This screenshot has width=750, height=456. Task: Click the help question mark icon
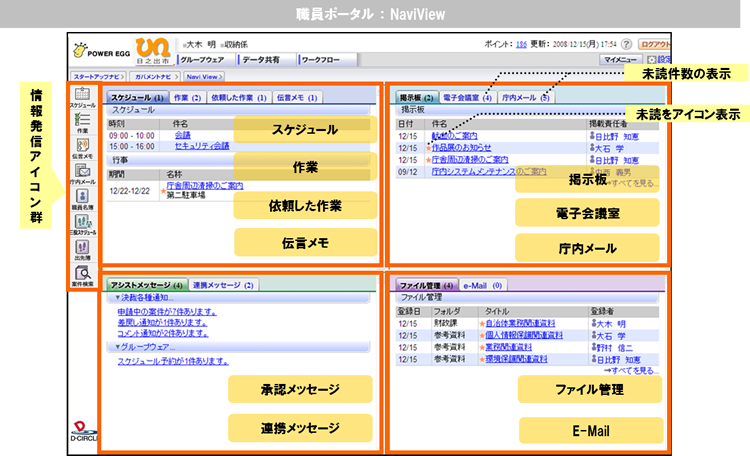click(626, 44)
